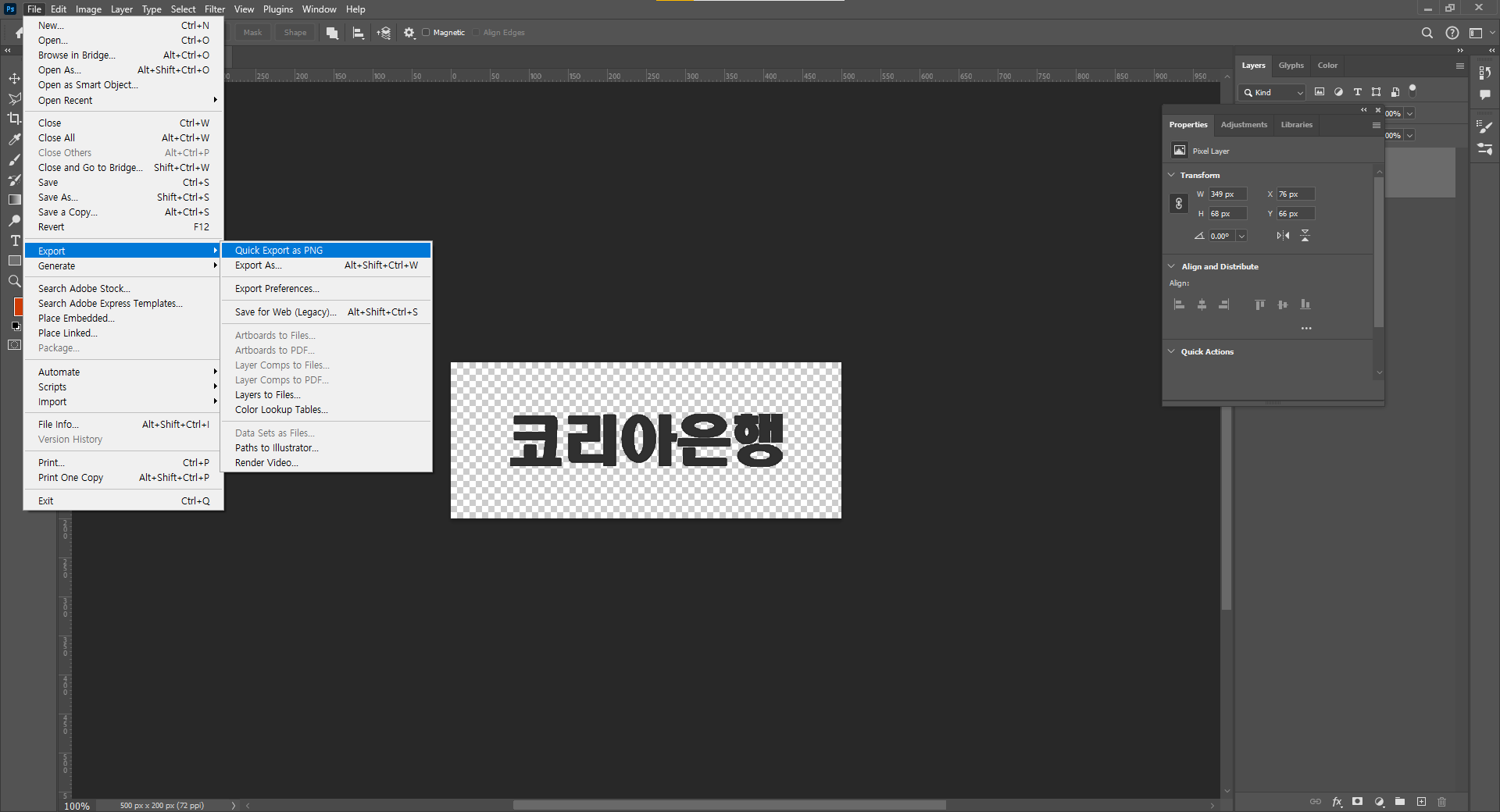Filter layers by pixel layers icon
This screenshot has width=1500, height=812.
point(1320,92)
